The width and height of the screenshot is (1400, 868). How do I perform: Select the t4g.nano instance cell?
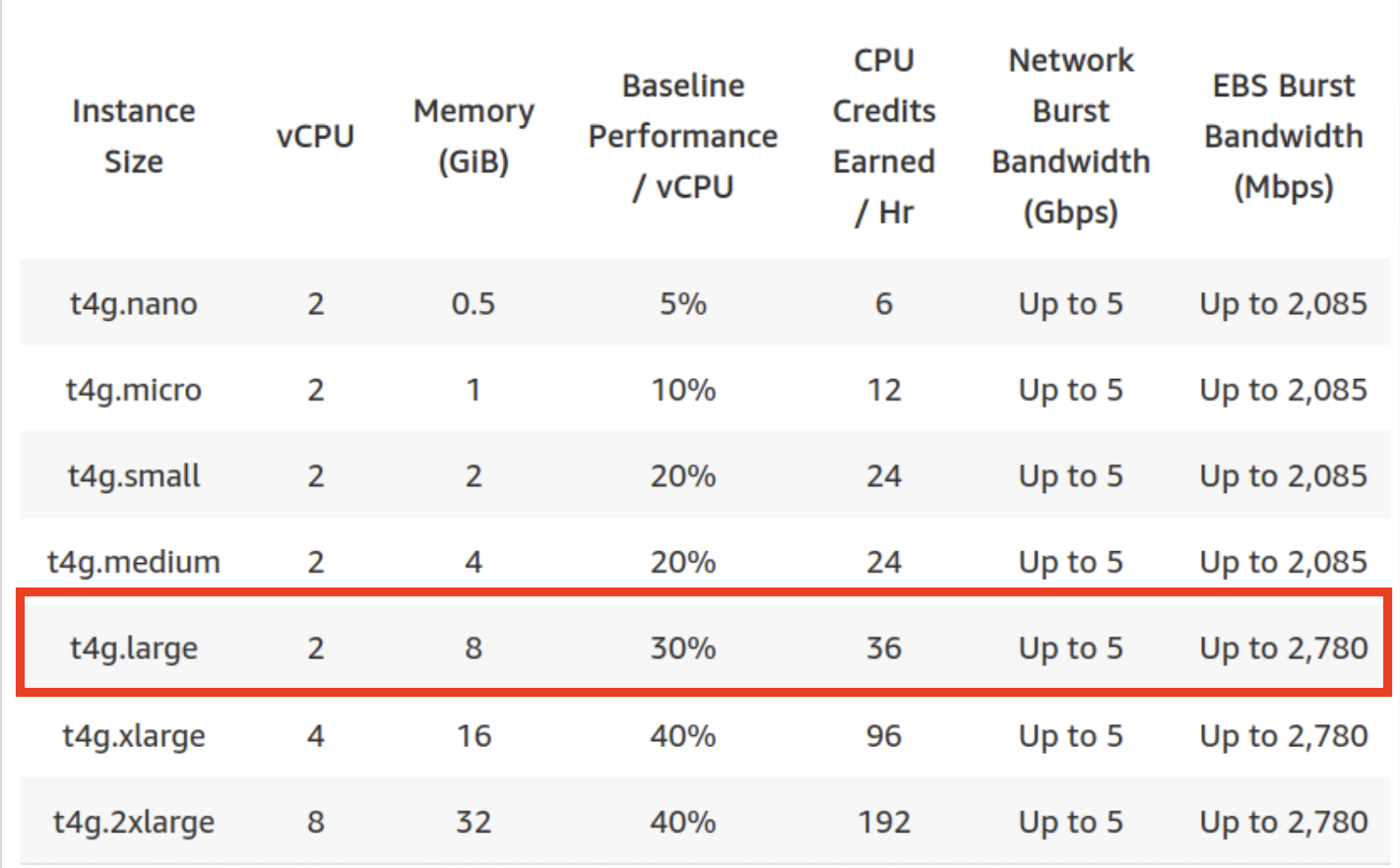point(134,303)
